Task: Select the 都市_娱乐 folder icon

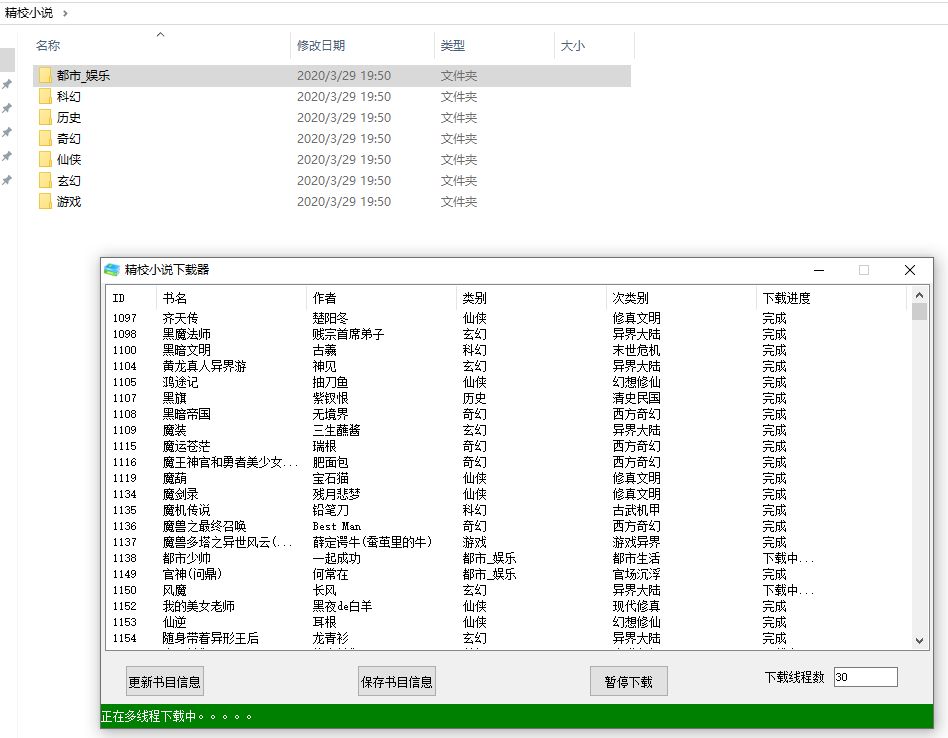Action: pyautogui.click(x=44, y=76)
